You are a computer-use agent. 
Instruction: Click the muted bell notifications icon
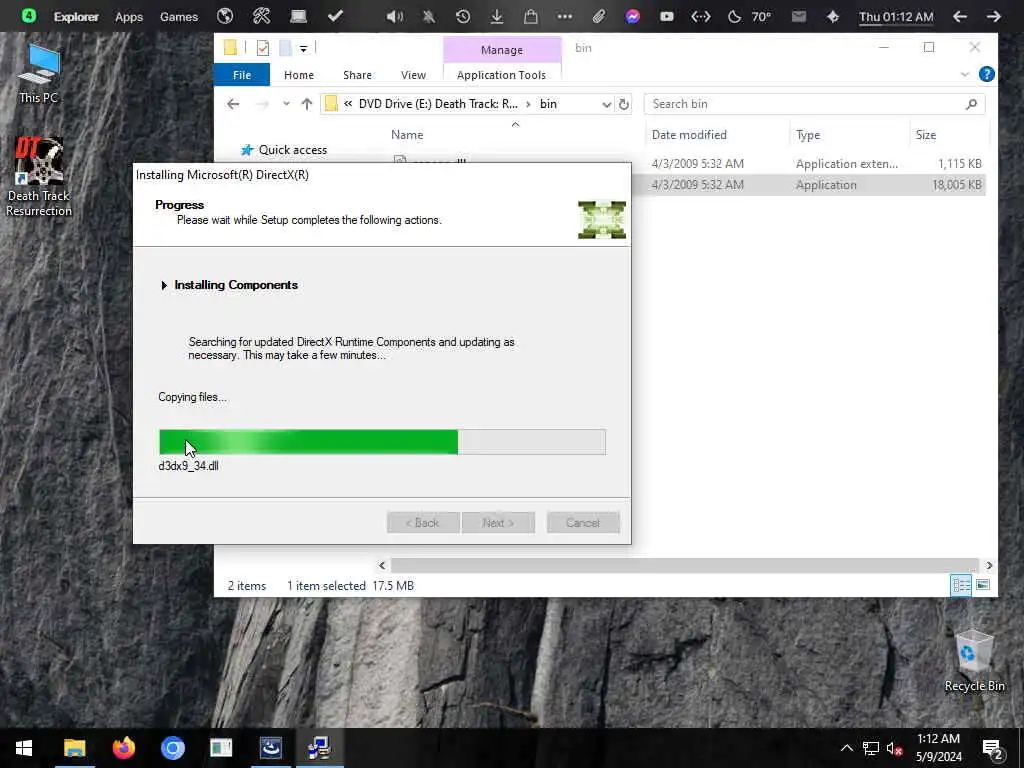(428, 16)
